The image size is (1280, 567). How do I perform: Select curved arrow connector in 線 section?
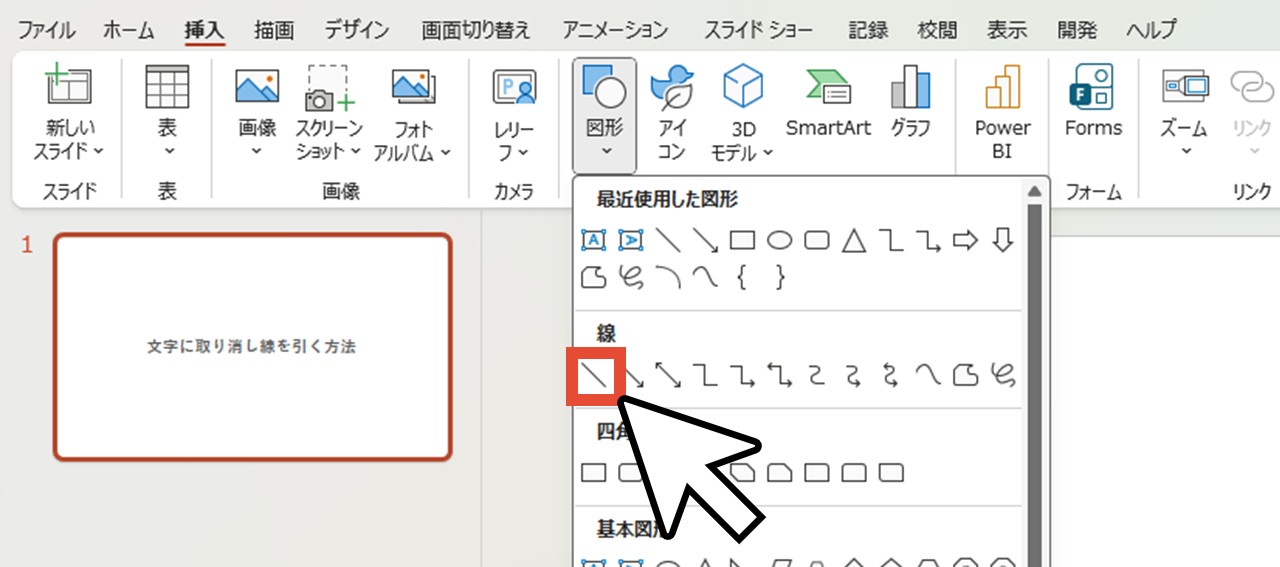[x=853, y=375]
